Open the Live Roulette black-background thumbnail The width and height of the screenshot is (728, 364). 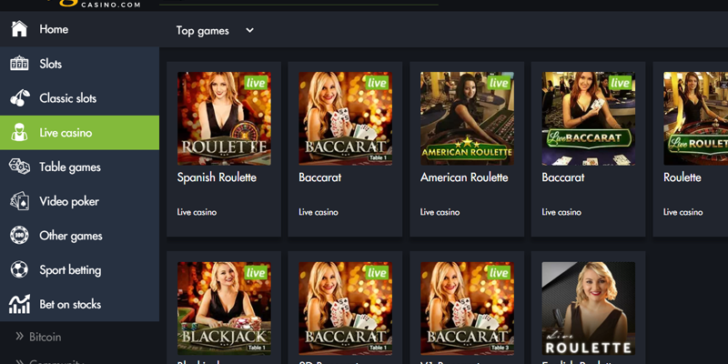coord(588,308)
